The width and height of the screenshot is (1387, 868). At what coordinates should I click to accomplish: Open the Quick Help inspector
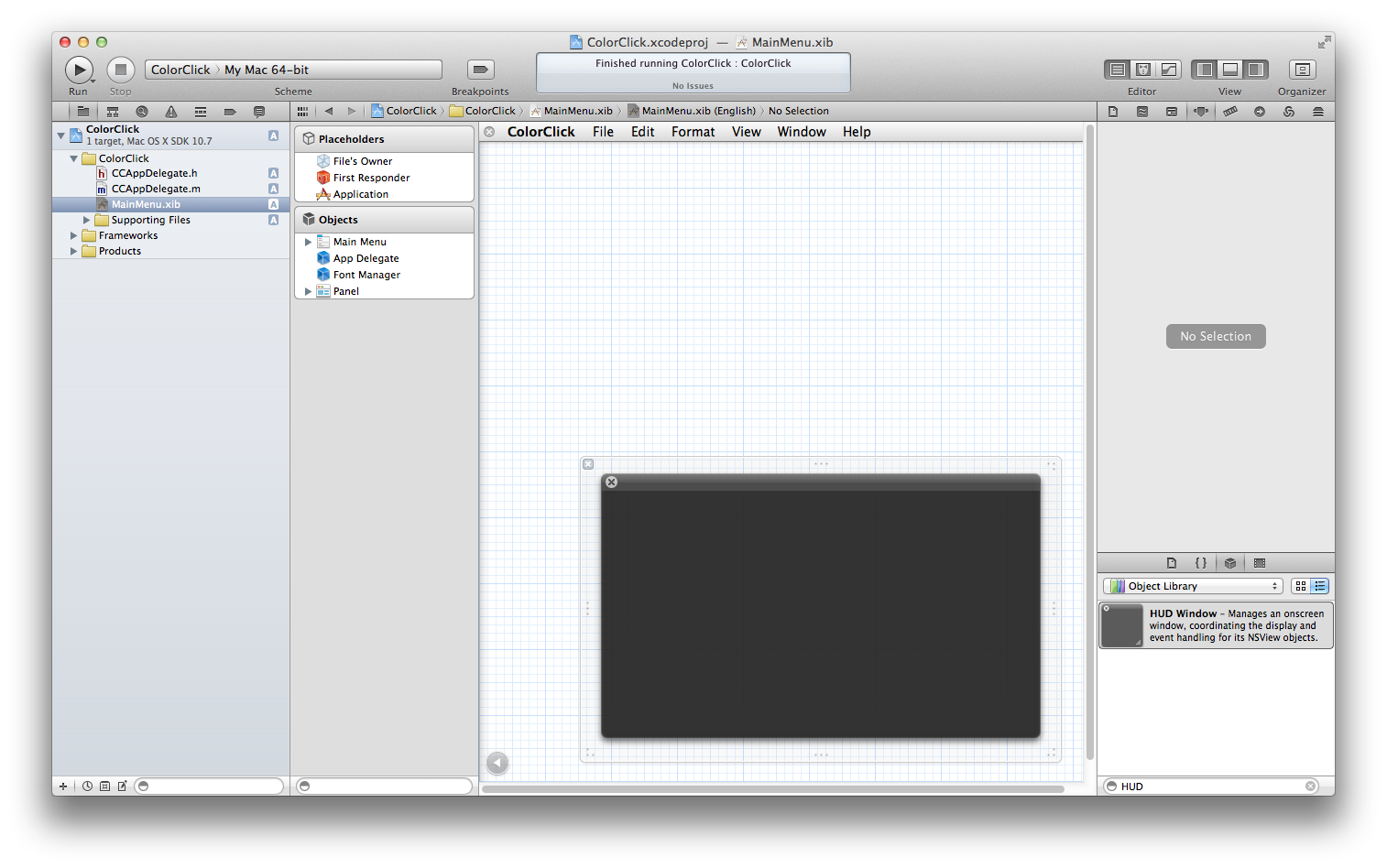tap(1142, 112)
